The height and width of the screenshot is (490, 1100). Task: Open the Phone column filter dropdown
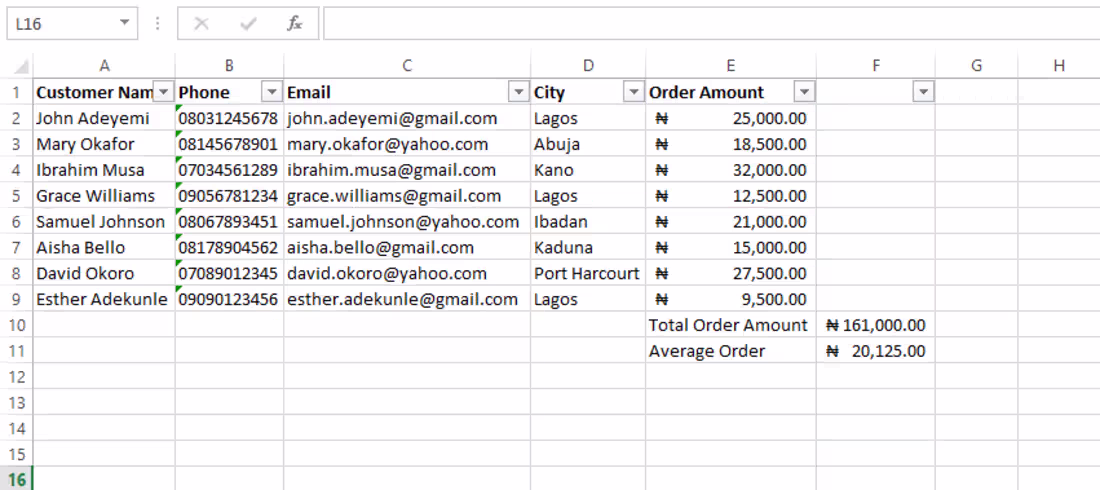pyautogui.click(x=271, y=92)
